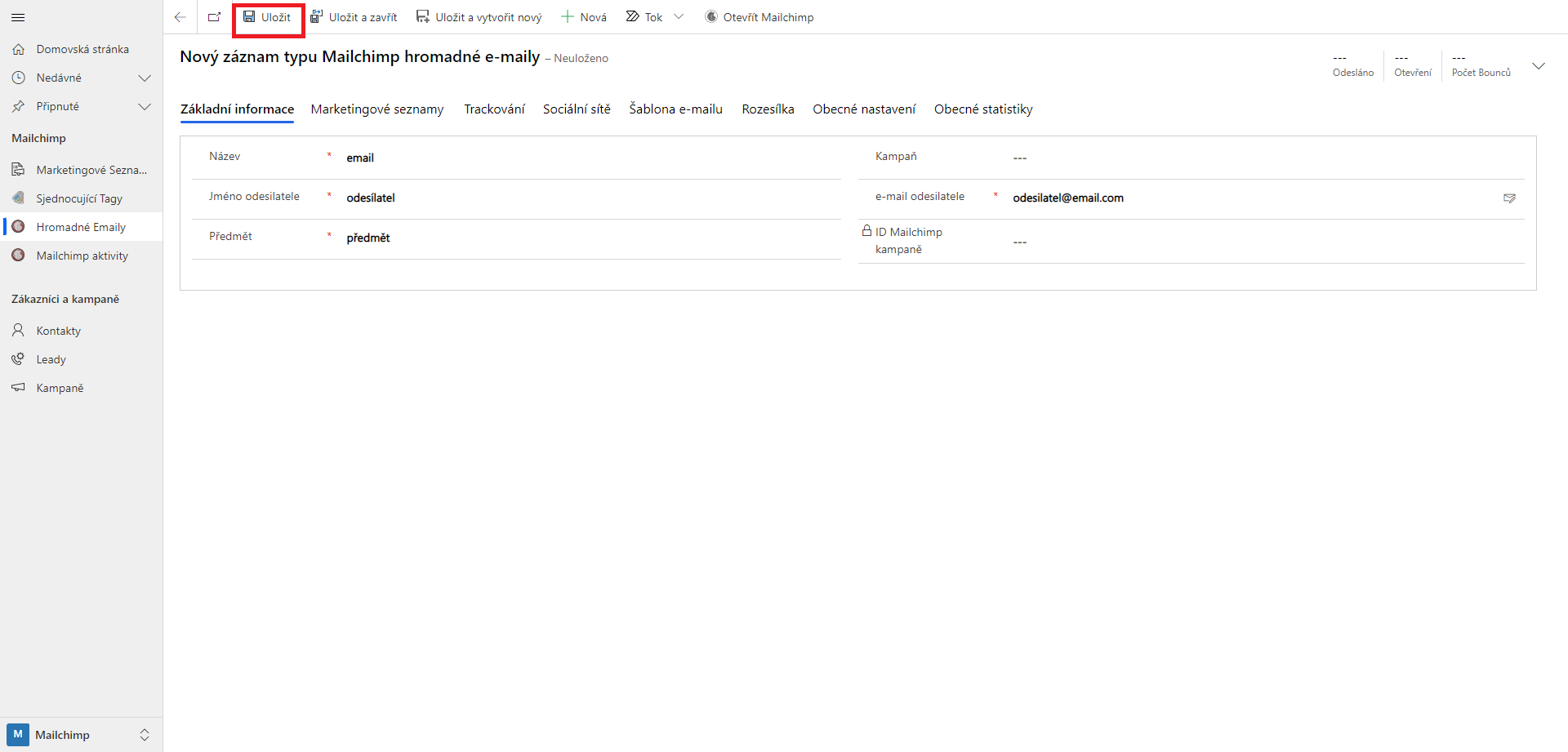Expand the header fields chevron

(x=1538, y=66)
